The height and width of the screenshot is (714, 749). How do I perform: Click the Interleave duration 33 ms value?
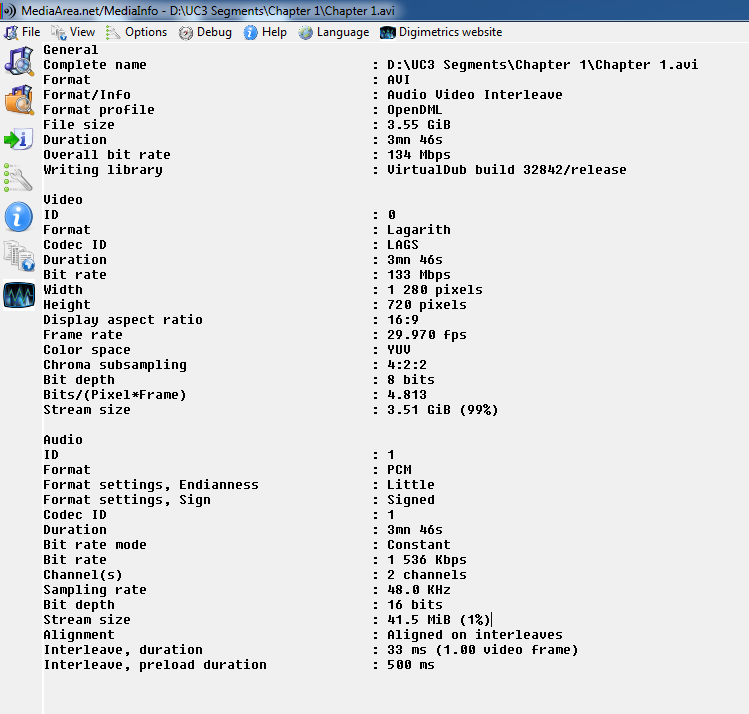[x=483, y=650]
